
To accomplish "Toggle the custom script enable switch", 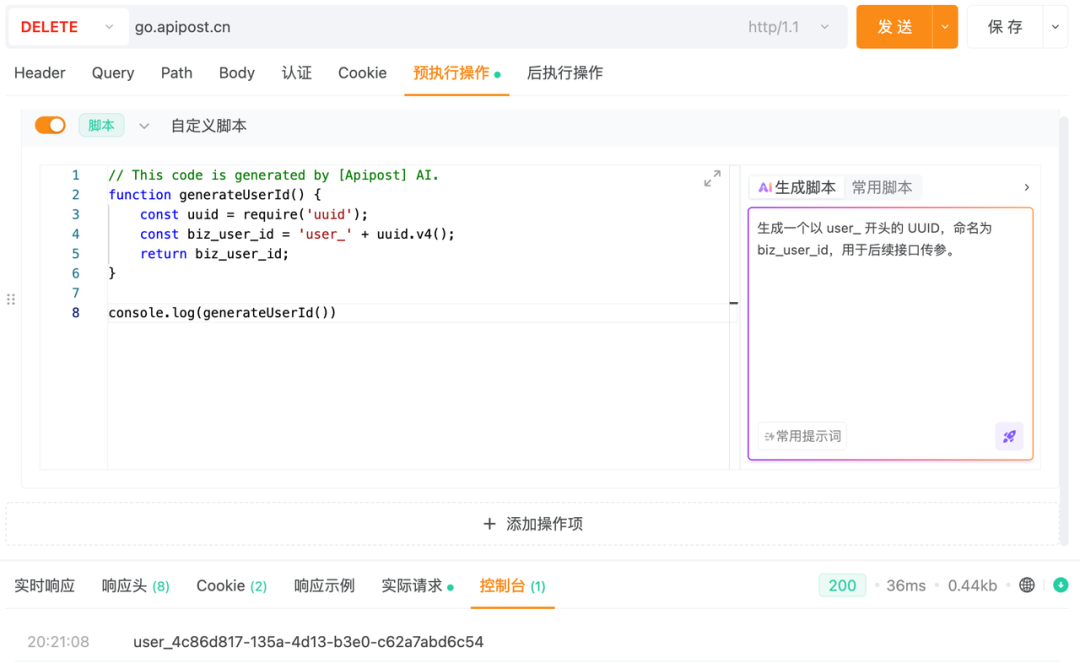I will click(x=50, y=125).
